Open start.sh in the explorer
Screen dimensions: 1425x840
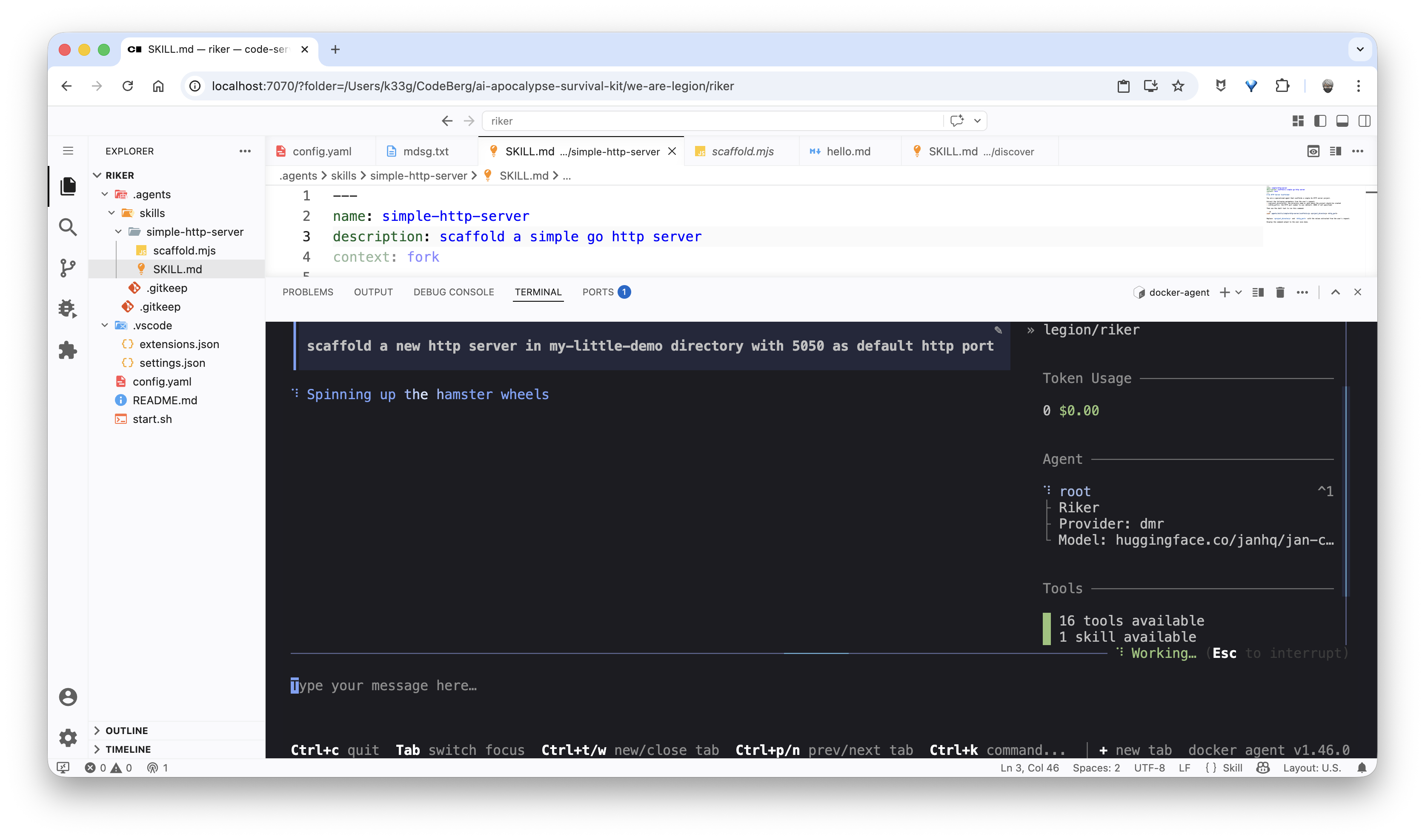[152, 419]
